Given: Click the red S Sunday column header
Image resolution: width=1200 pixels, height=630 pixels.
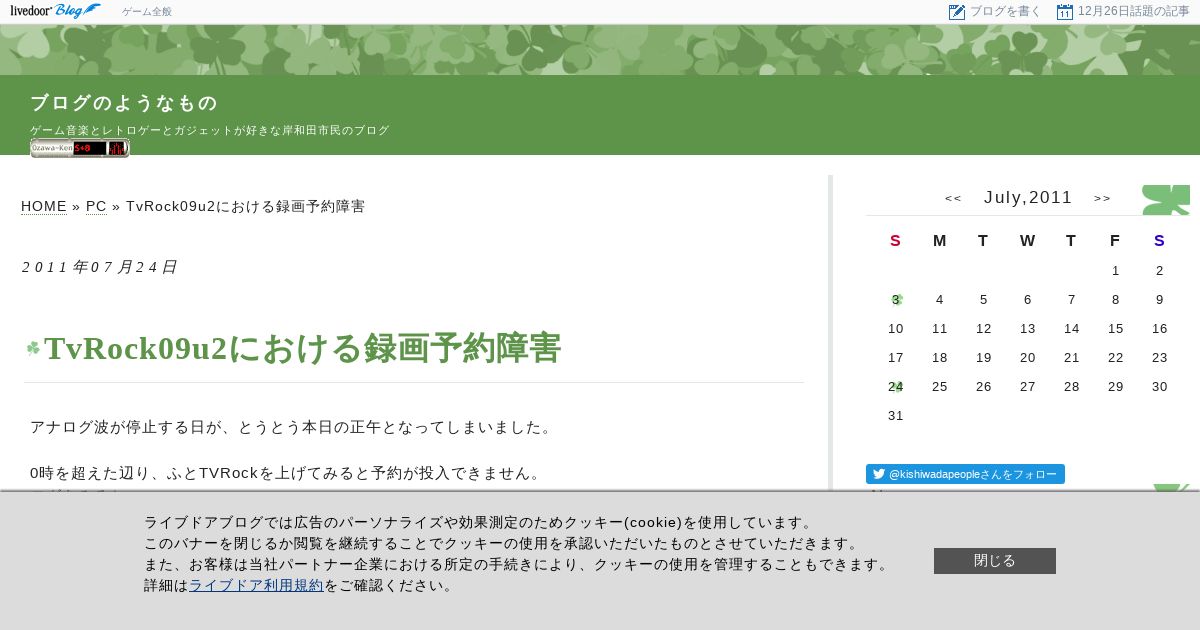Looking at the screenshot, I should pyautogui.click(x=896, y=240).
